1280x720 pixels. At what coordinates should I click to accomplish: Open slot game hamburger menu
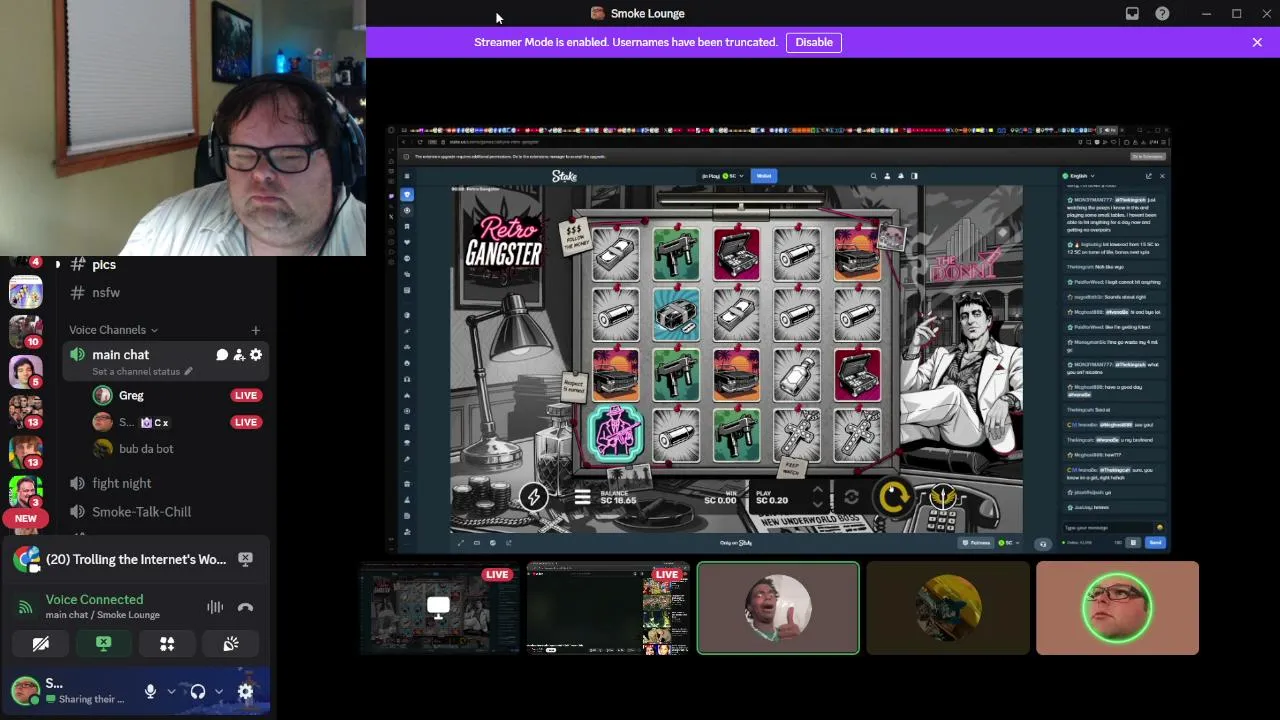click(583, 497)
